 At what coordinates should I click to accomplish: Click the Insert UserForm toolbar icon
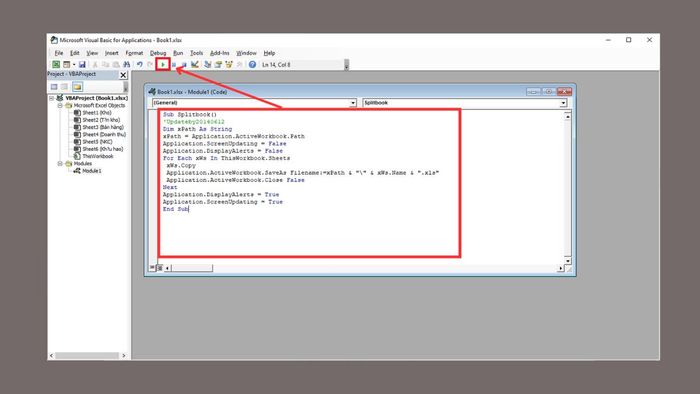tap(67, 65)
